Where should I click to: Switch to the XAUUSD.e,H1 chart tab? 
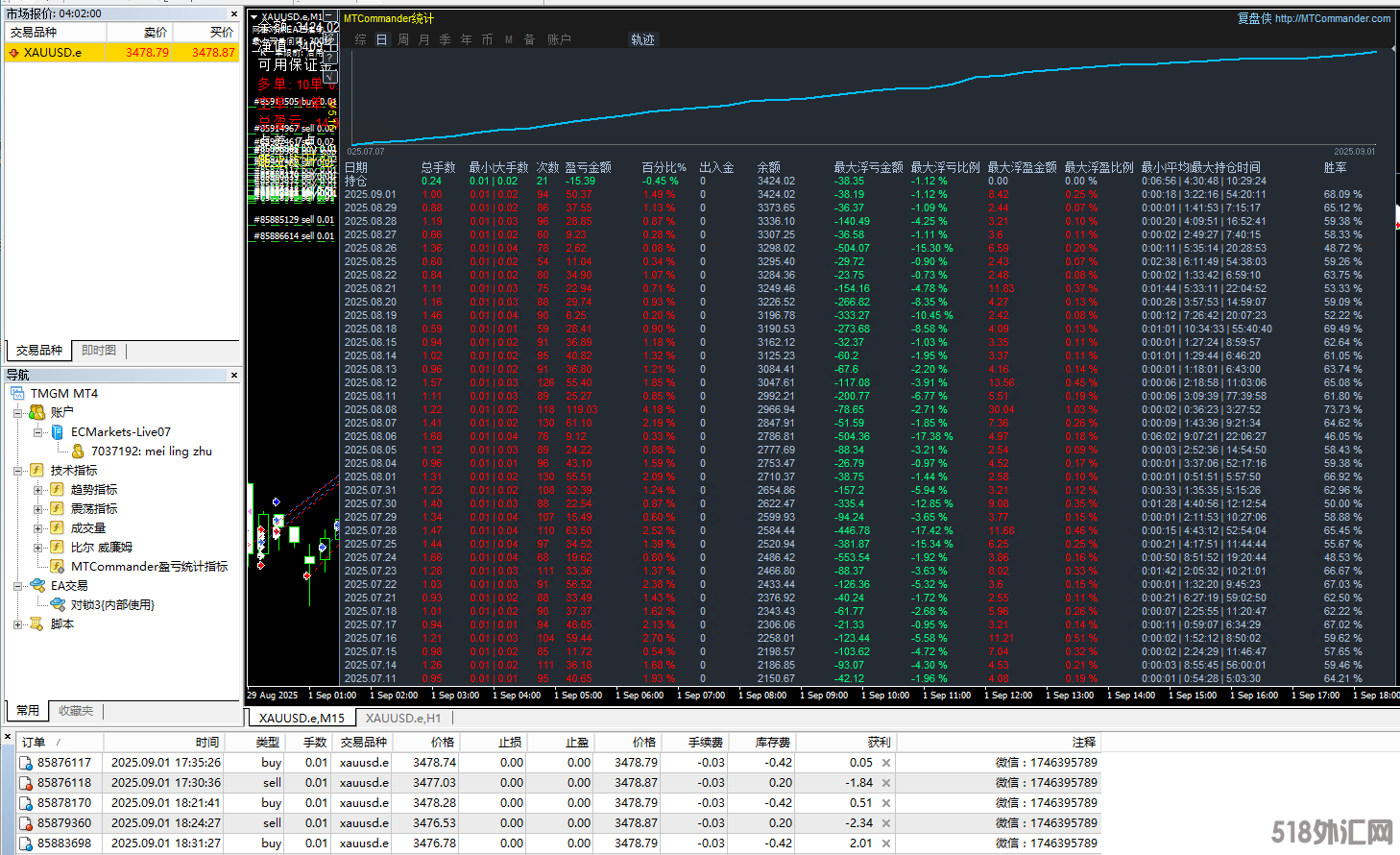click(402, 718)
